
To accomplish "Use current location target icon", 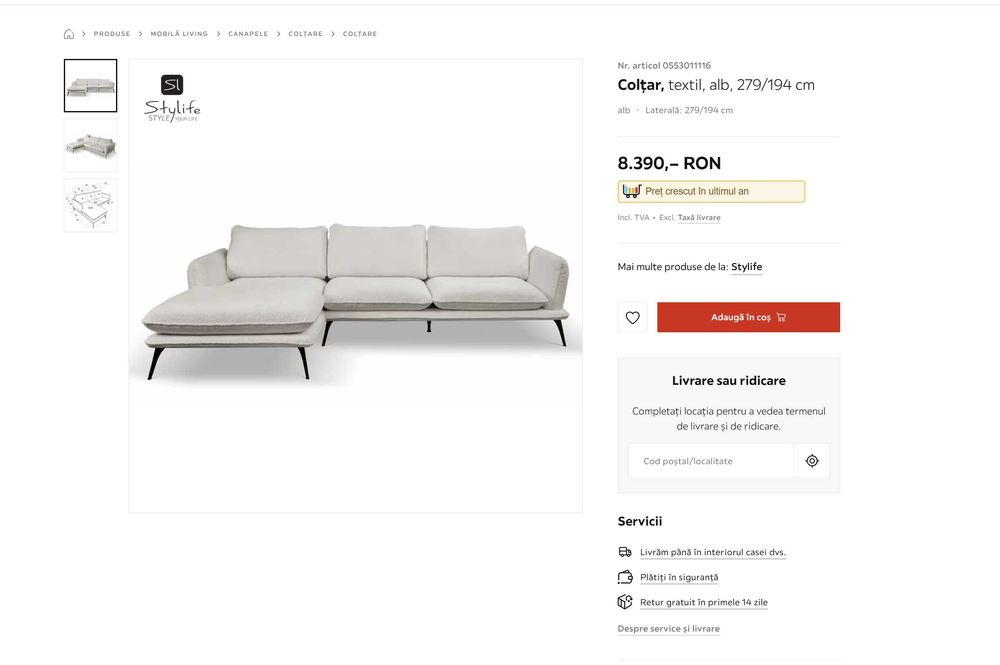I will (x=812, y=461).
